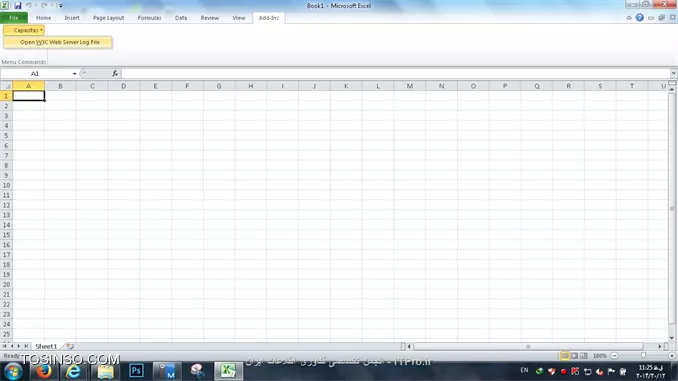
Task: Click the zoom slider handle
Action: [x=643, y=355]
